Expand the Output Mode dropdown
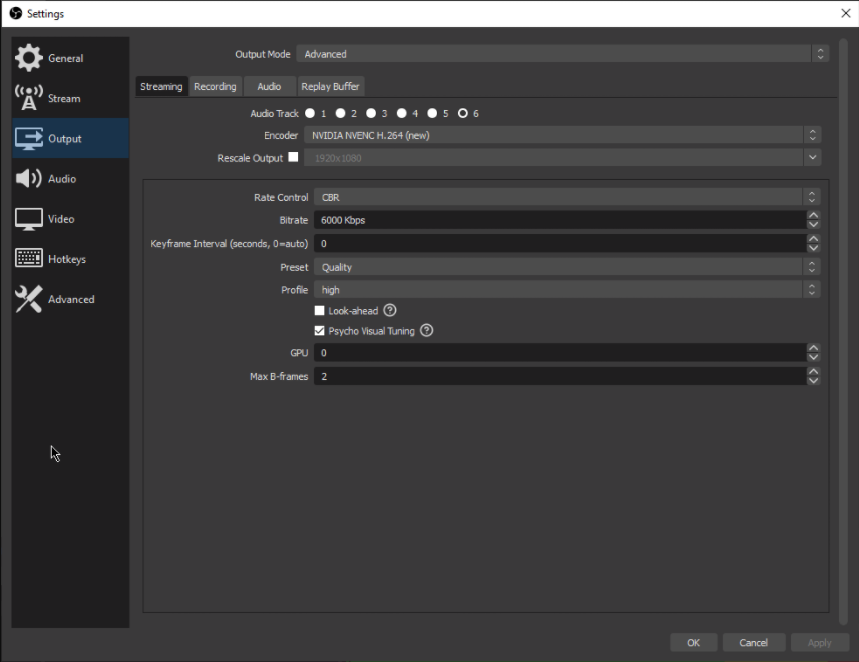 coord(562,54)
